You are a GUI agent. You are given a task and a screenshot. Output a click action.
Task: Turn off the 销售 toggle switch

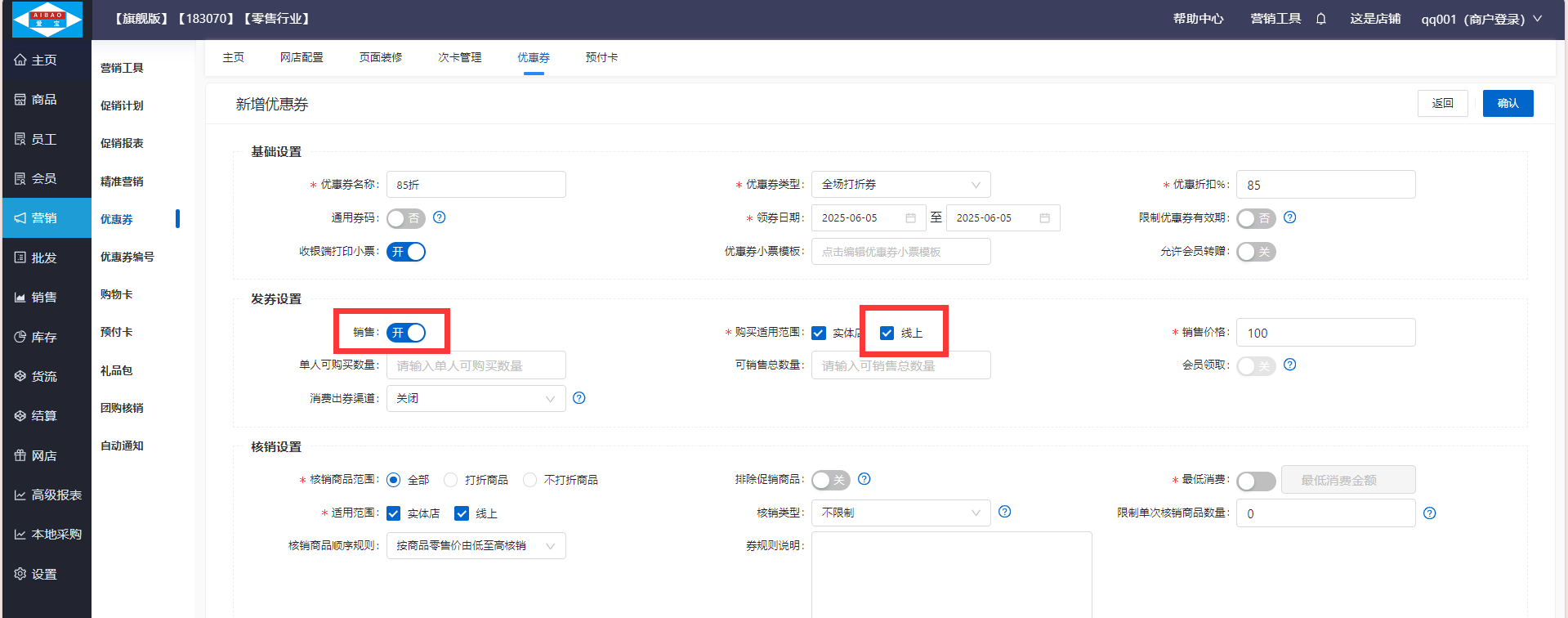[x=406, y=333]
